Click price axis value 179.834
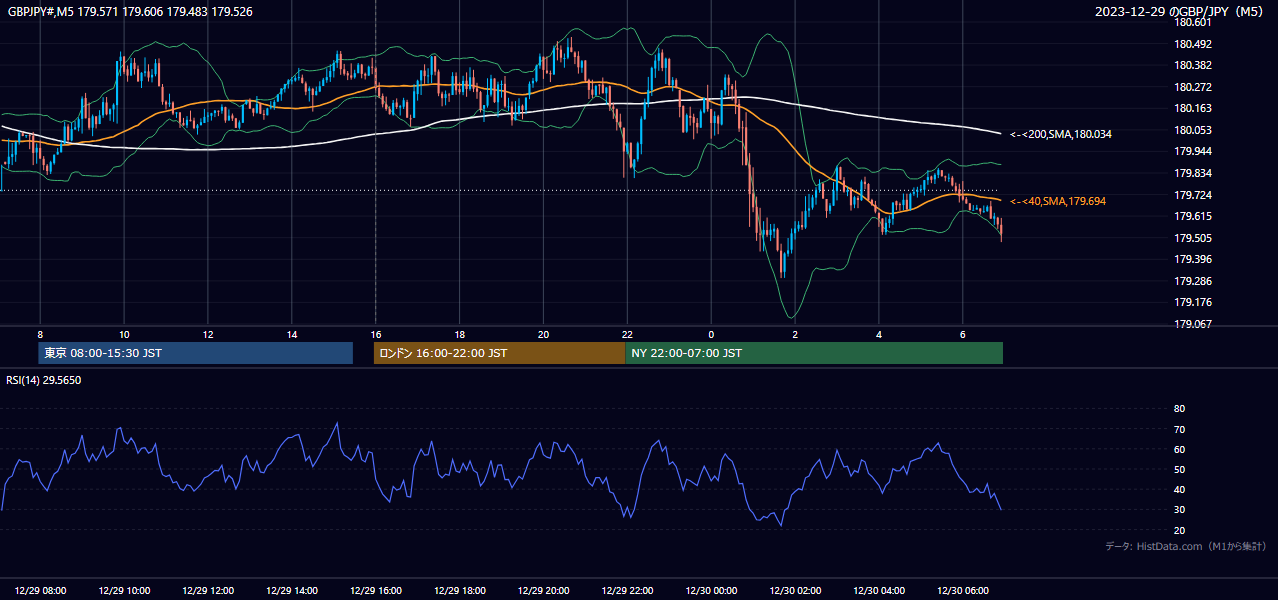Screen dimensions: 1278x600 (1192, 173)
